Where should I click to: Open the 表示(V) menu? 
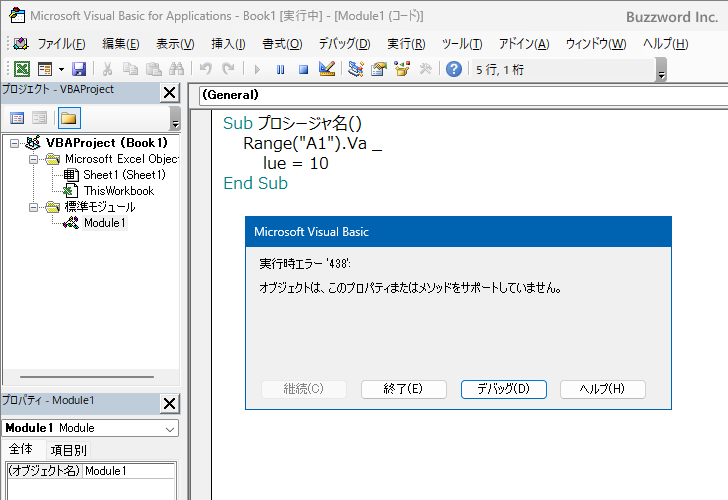(x=175, y=44)
